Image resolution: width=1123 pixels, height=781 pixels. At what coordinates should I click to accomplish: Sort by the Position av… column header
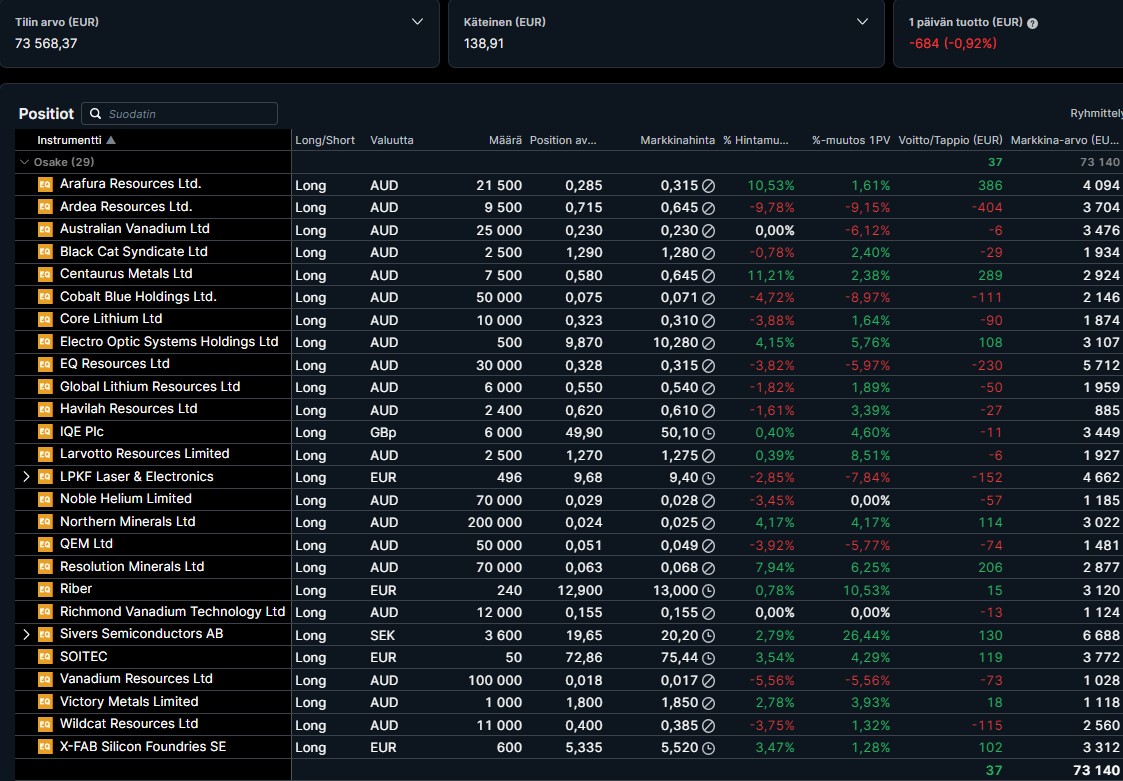[x=563, y=140]
